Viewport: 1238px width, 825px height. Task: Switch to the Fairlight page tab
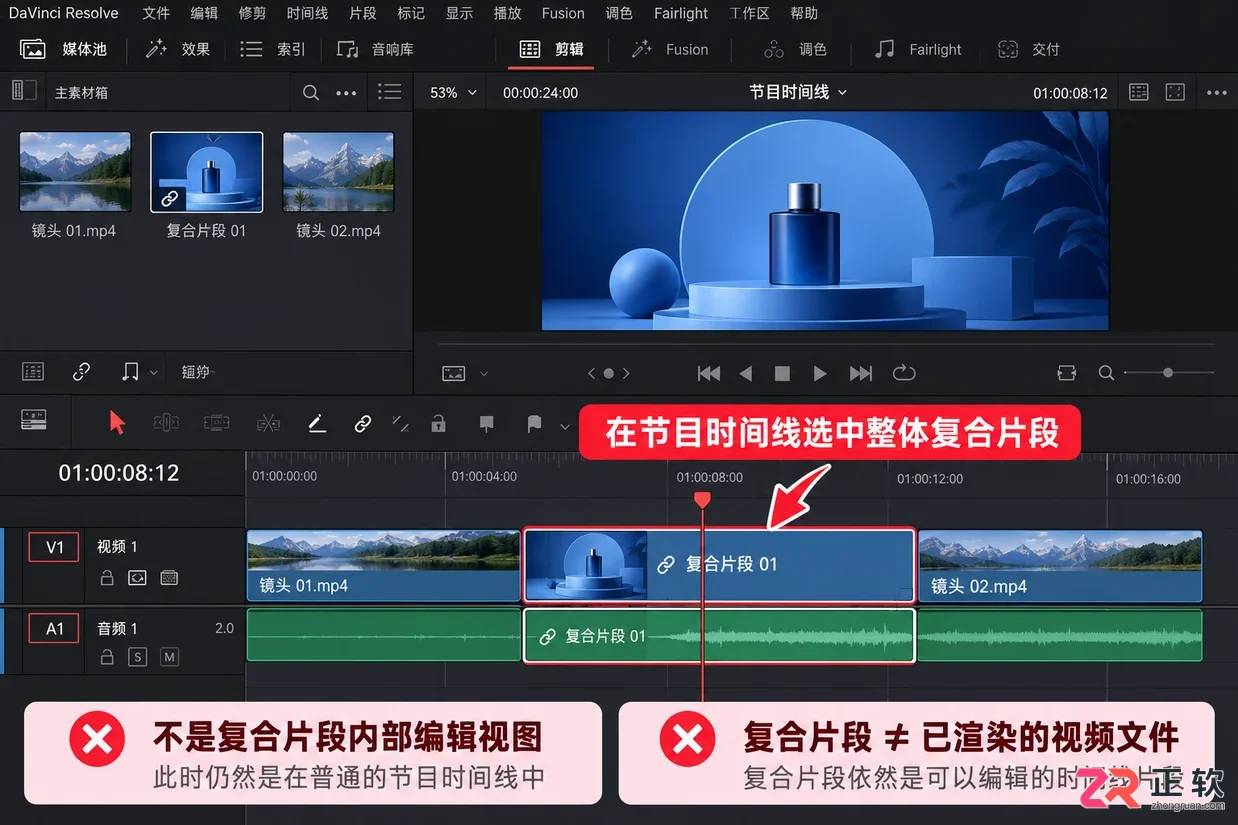(x=917, y=49)
